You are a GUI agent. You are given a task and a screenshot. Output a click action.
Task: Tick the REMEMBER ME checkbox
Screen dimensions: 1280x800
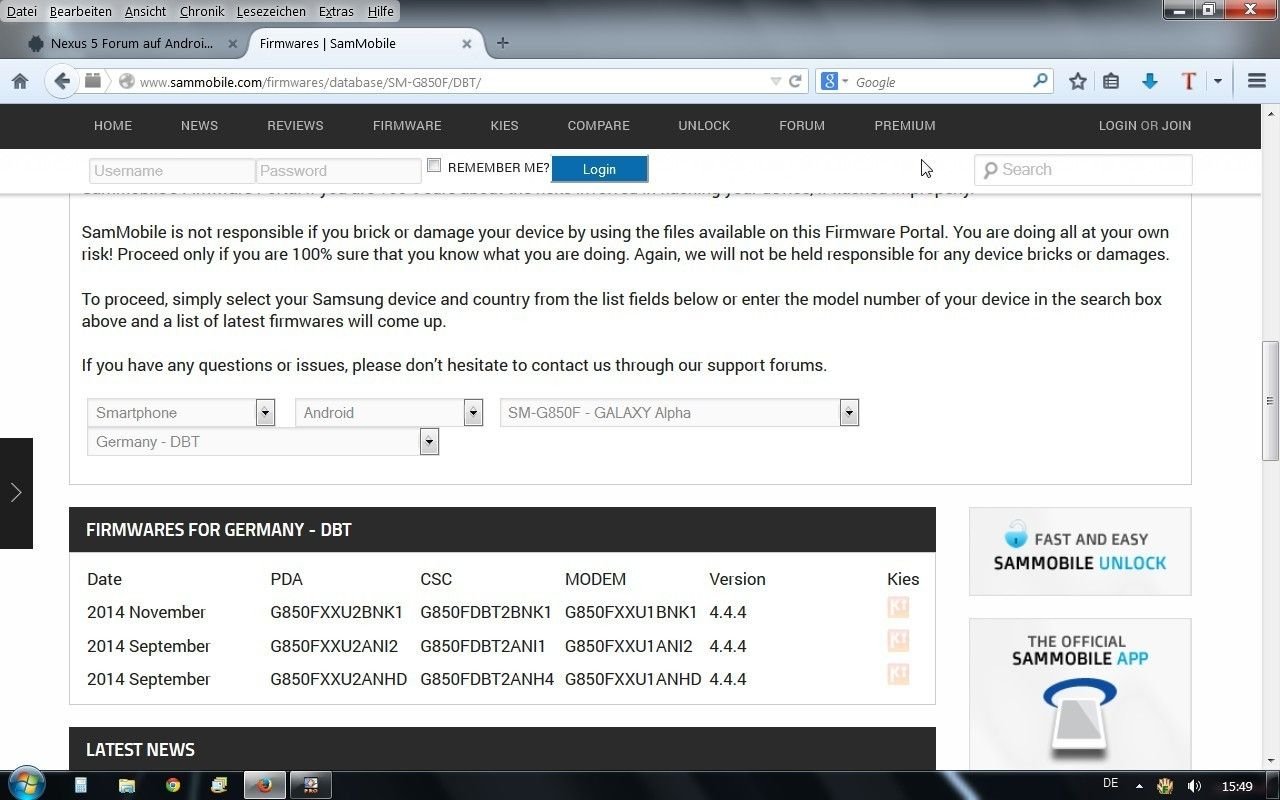(434, 165)
